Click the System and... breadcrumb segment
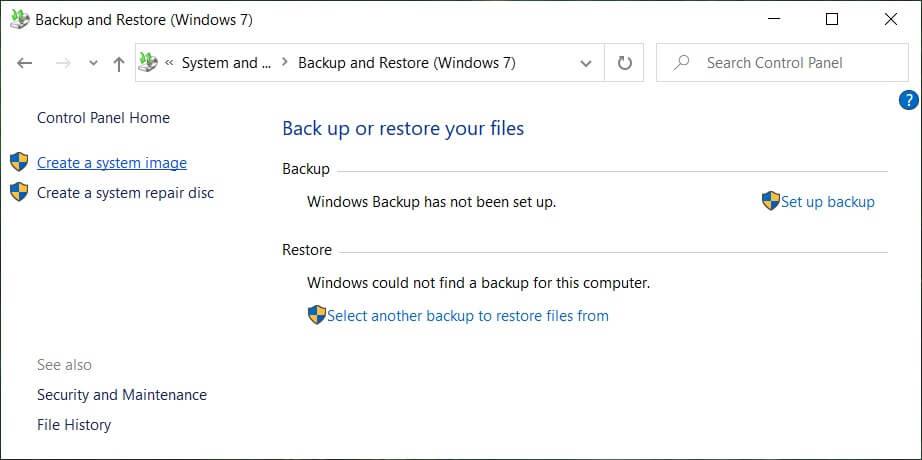Viewport: 922px width, 460px height. 226,63
